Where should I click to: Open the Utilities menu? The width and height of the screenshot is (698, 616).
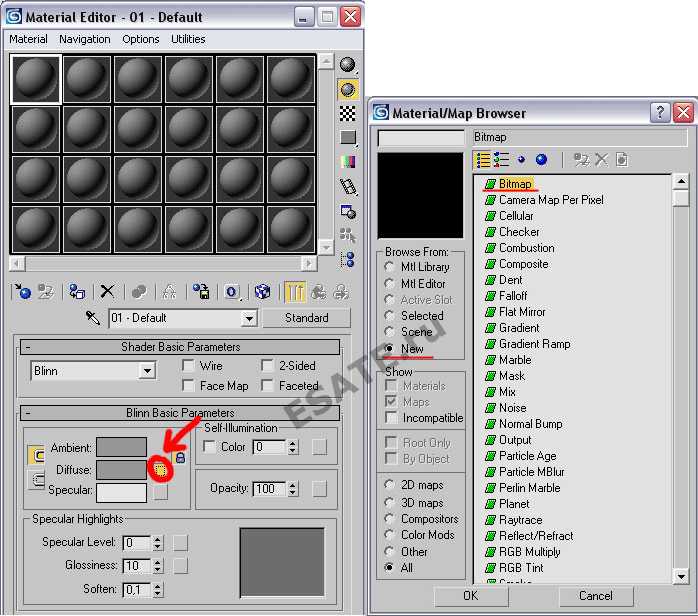pyautogui.click(x=188, y=39)
